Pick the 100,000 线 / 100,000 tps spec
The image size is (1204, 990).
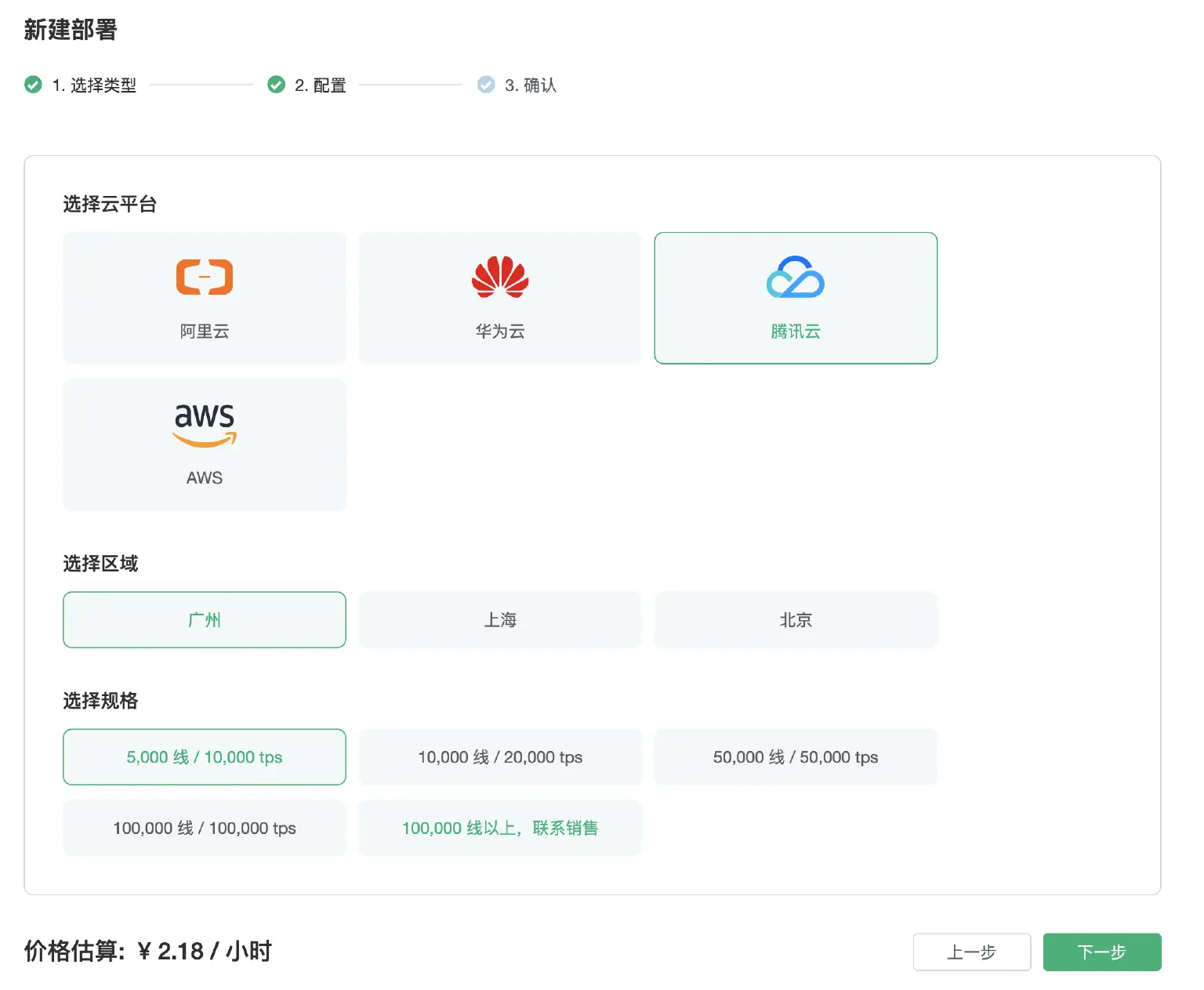[205, 829]
